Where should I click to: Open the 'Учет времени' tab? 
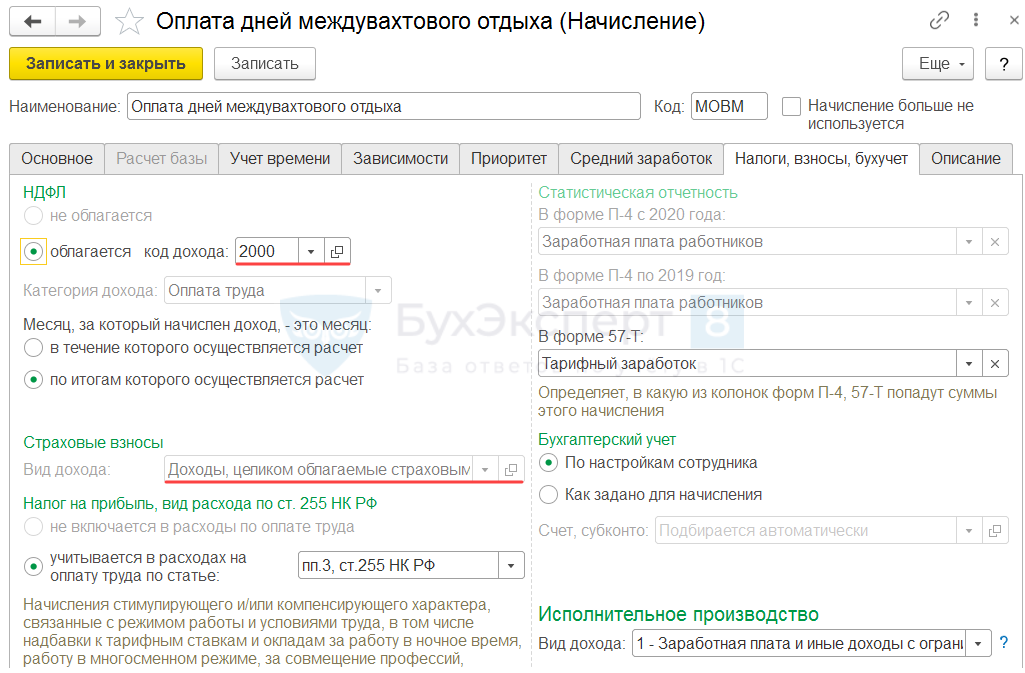[280, 158]
